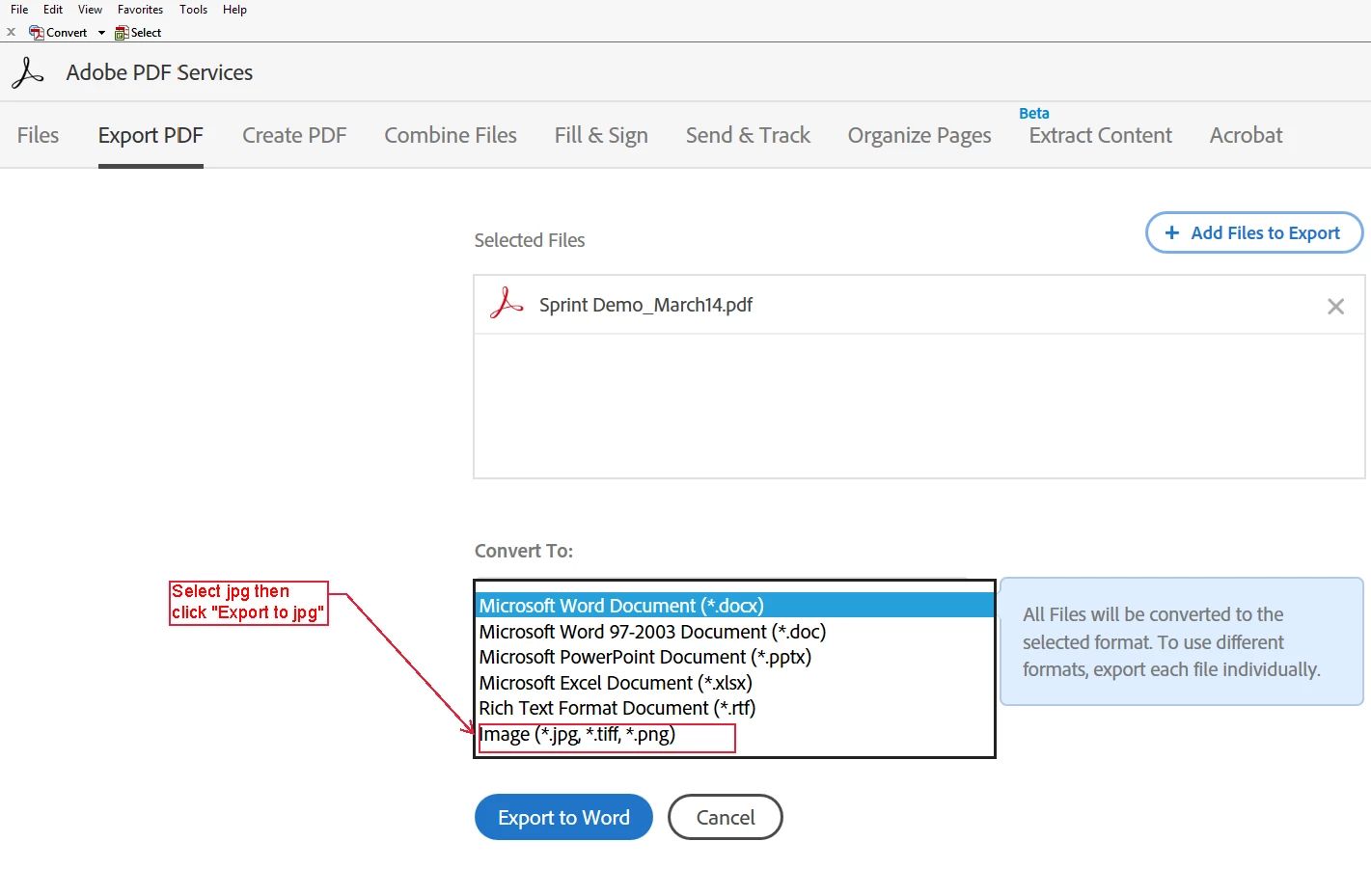Click the Add Files to Export button
Image resolution: width=1371 pixels, height=896 pixels.
(1254, 232)
